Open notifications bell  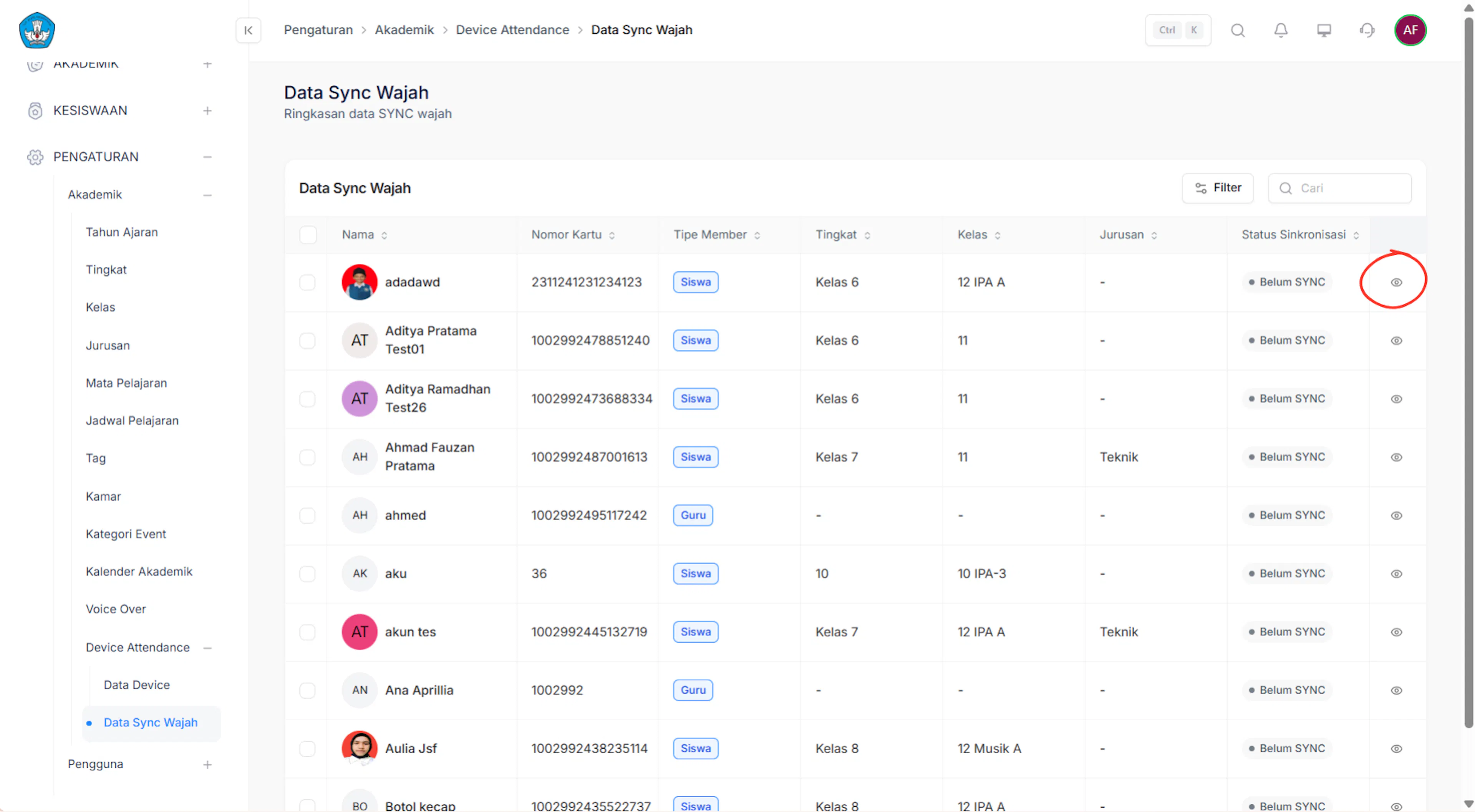tap(1280, 30)
